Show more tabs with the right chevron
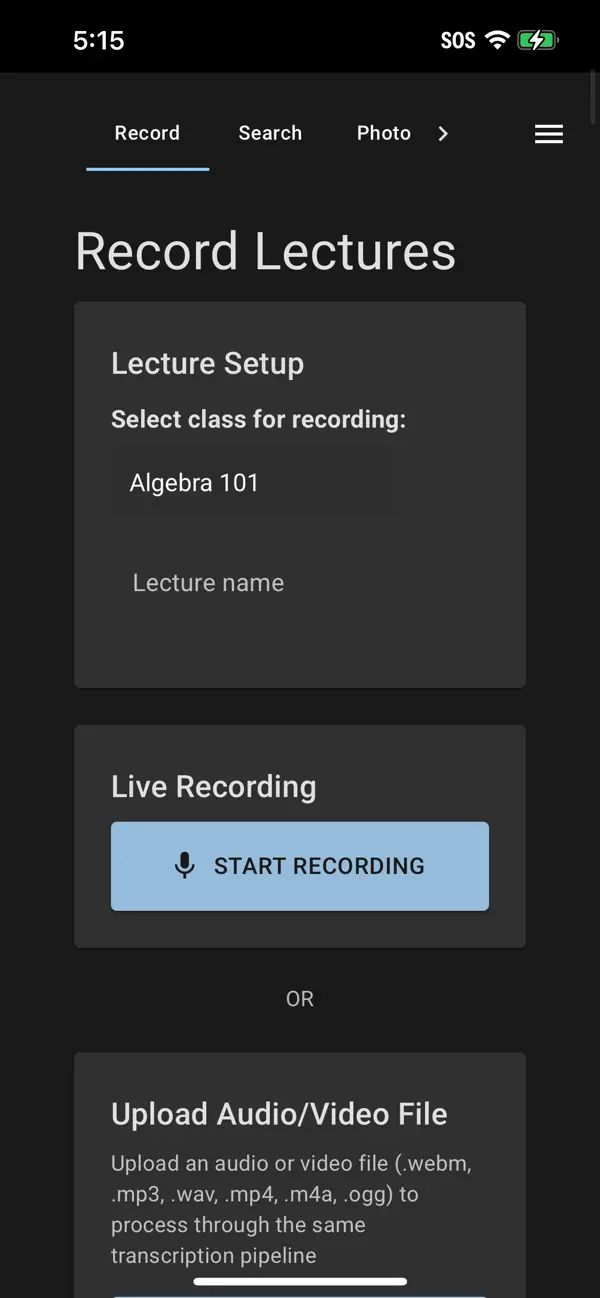Viewport: 600px width, 1298px height. pyautogui.click(x=443, y=133)
